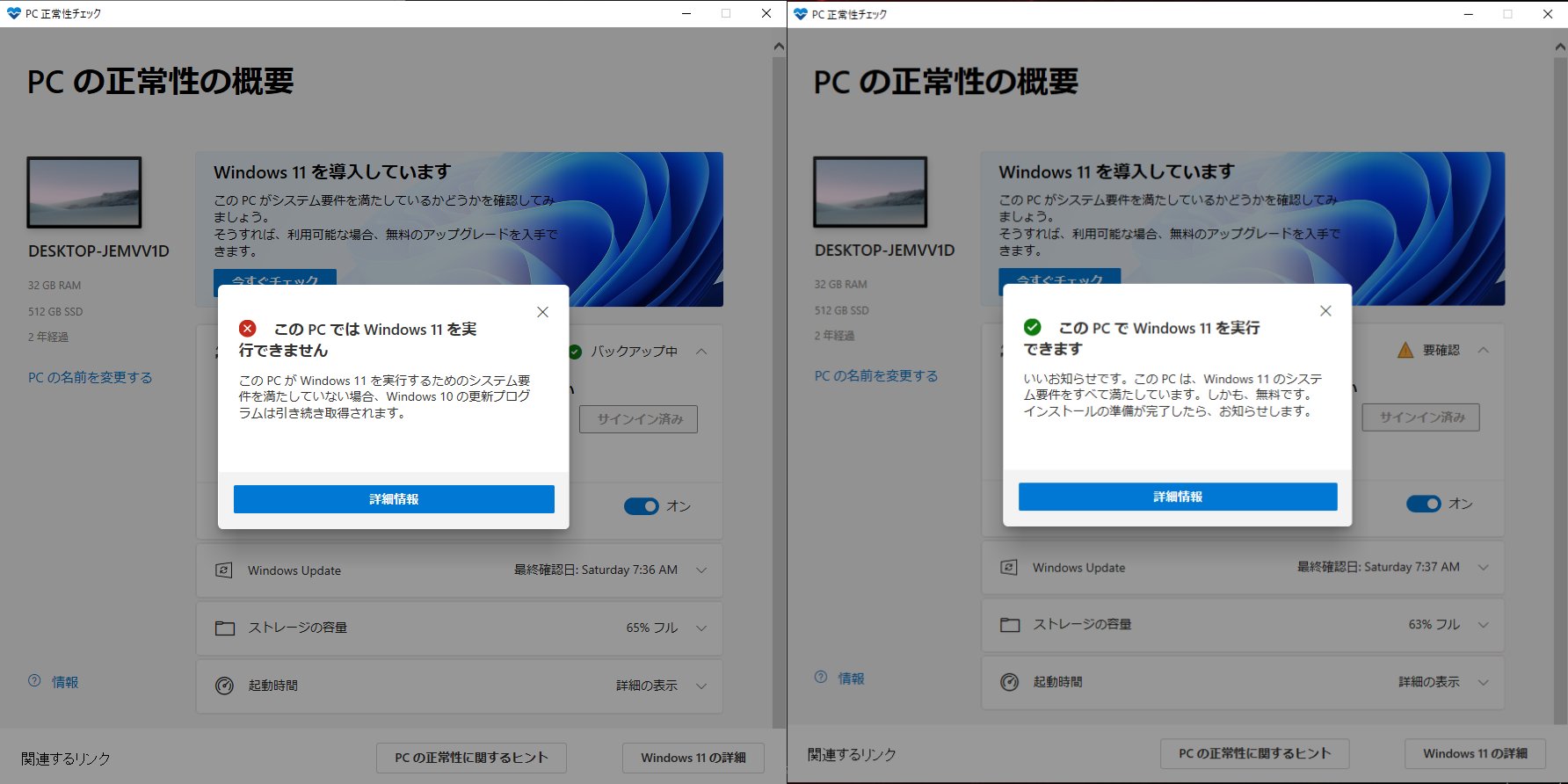This screenshot has height=784, width=1568.
Task: Toggle the オン switch in right window
Action: click(x=1424, y=504)
